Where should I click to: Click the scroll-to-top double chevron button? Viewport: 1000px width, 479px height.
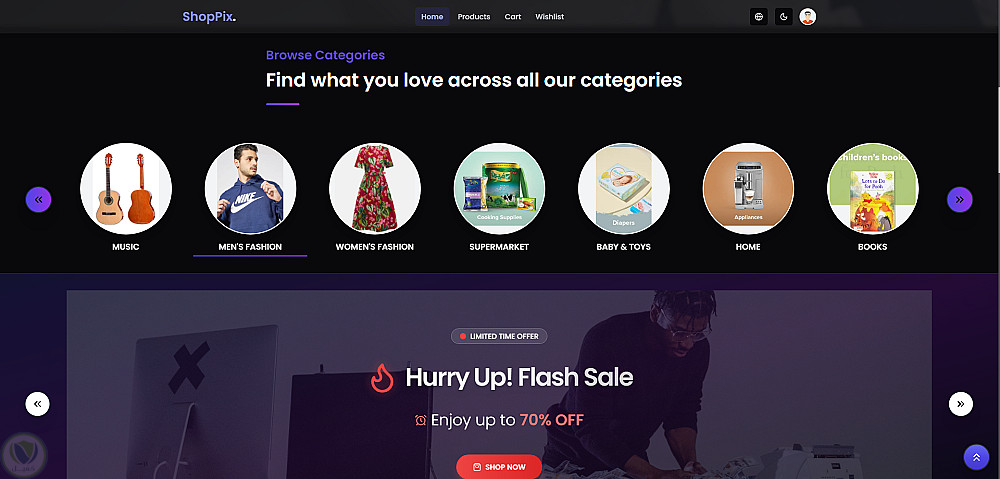tap(976, 457)
